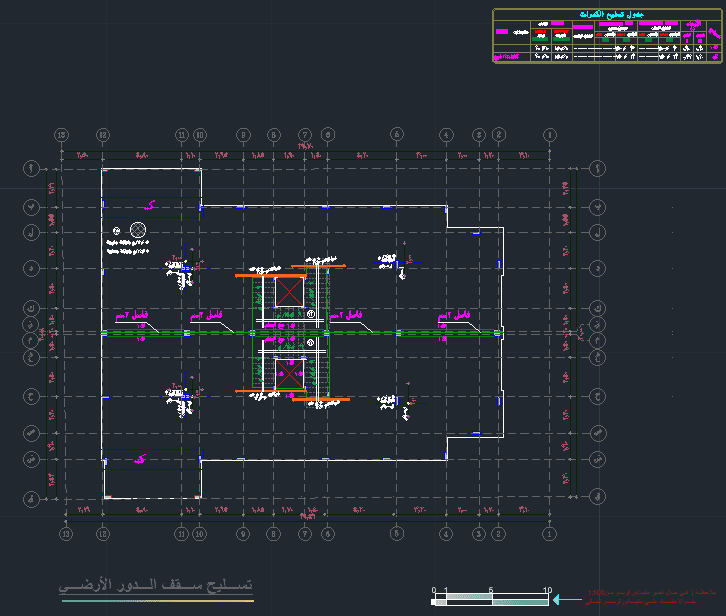Click the cyan arrow beside the scale bar

tap(568, 599)
